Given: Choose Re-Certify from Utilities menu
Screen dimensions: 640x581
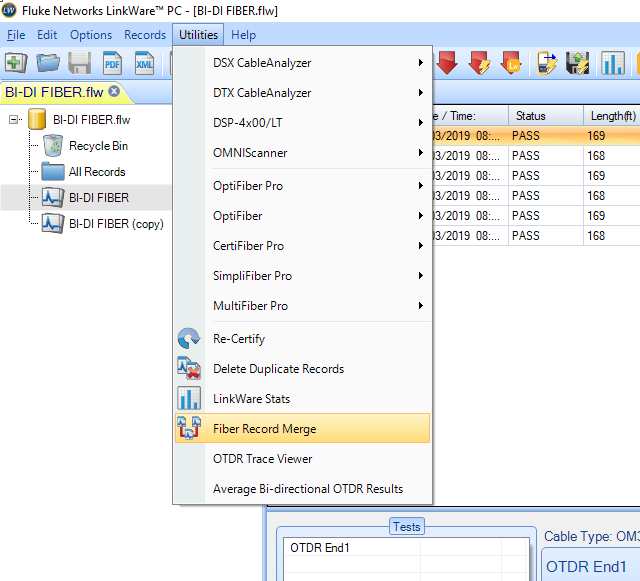Looking at the screenshot, I should pos(302,339).
